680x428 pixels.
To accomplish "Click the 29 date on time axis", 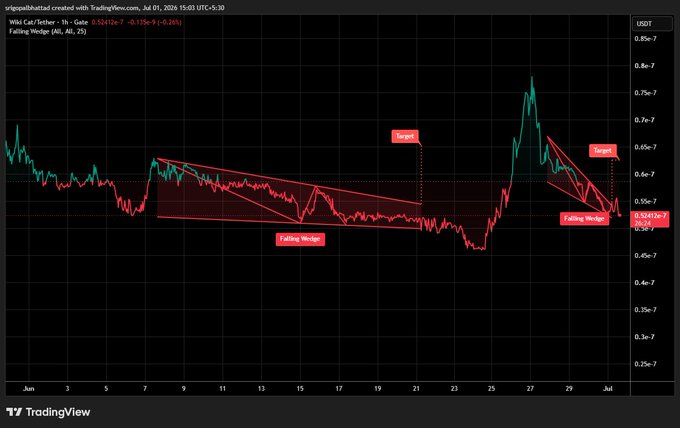I will (569, 389).
